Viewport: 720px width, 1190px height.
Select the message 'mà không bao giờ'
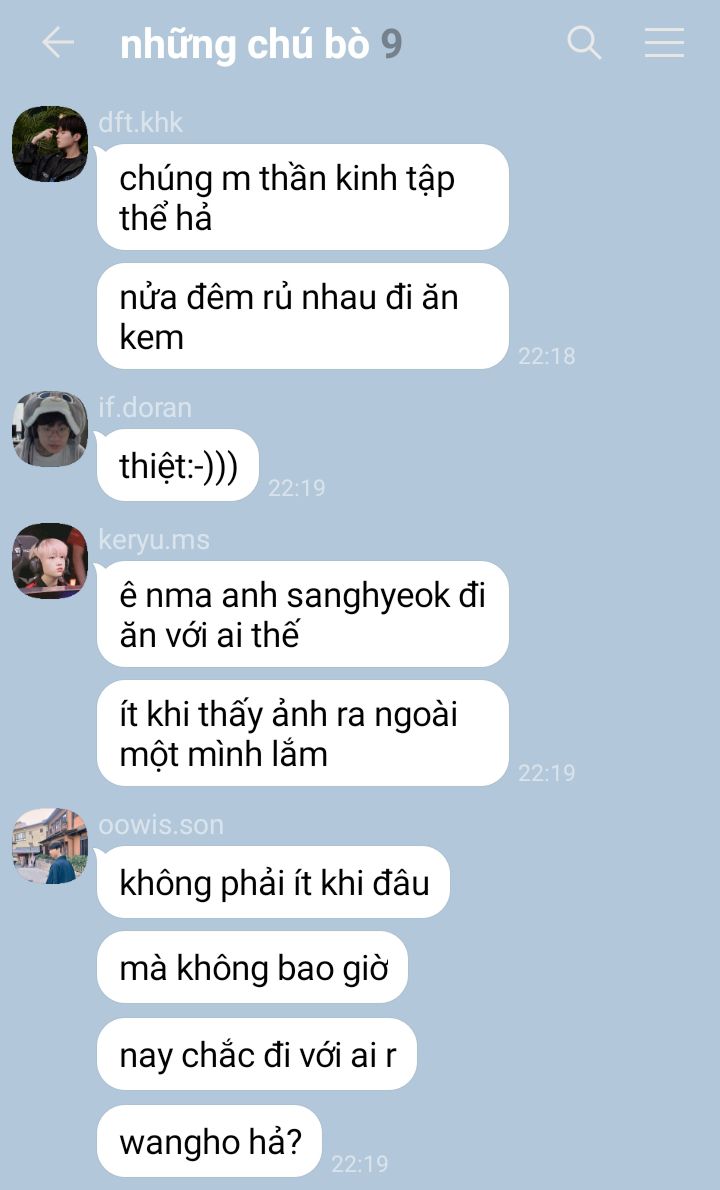252,968
